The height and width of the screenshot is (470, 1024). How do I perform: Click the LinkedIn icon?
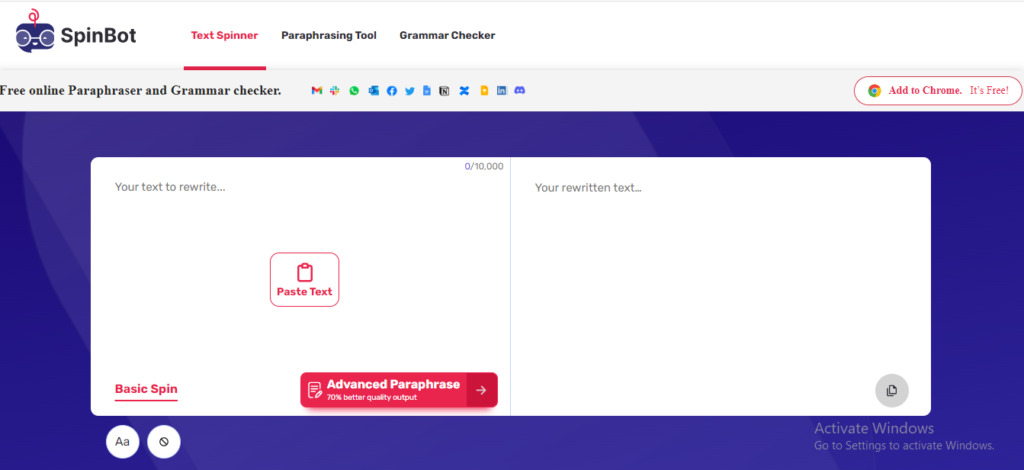coord(502,91)
